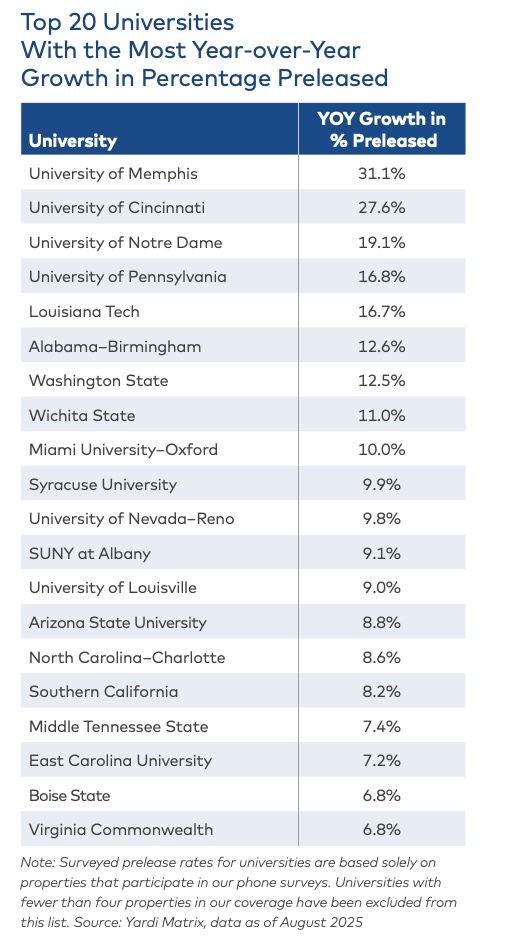
Task: Select the Virginia Commonwealth row
Action: (x=243, y=829)
